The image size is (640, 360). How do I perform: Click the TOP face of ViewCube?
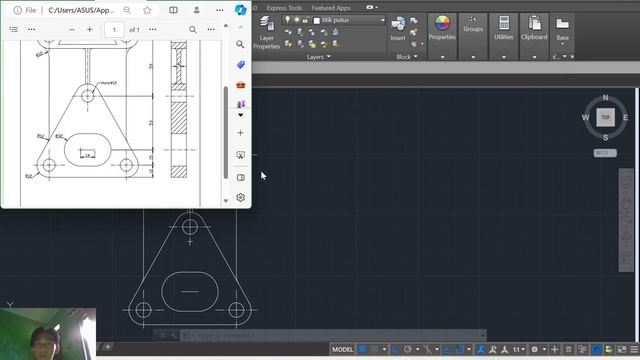(605, 117)
